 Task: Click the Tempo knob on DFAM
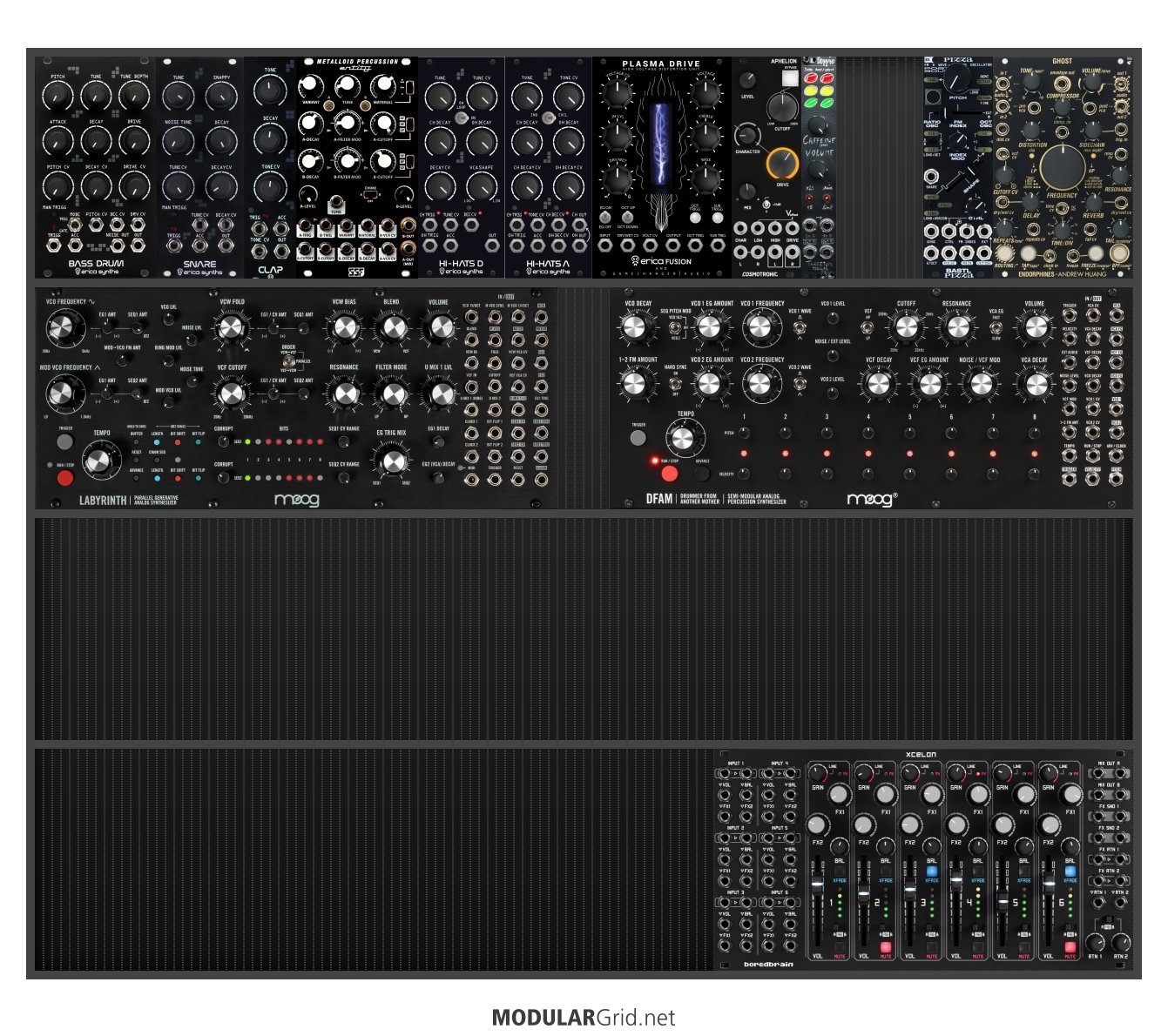point(684,437)
